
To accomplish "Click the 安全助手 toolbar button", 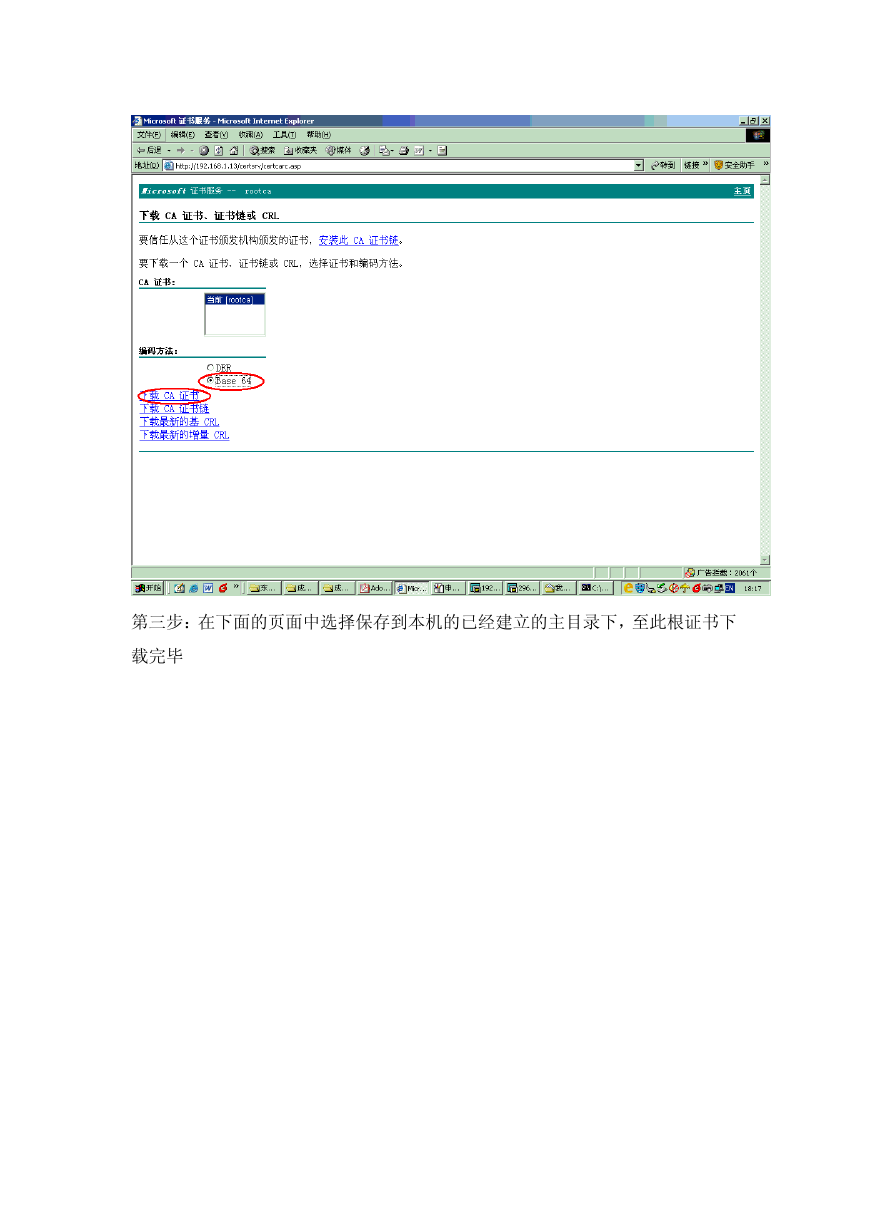I will (x=734, y=165).
